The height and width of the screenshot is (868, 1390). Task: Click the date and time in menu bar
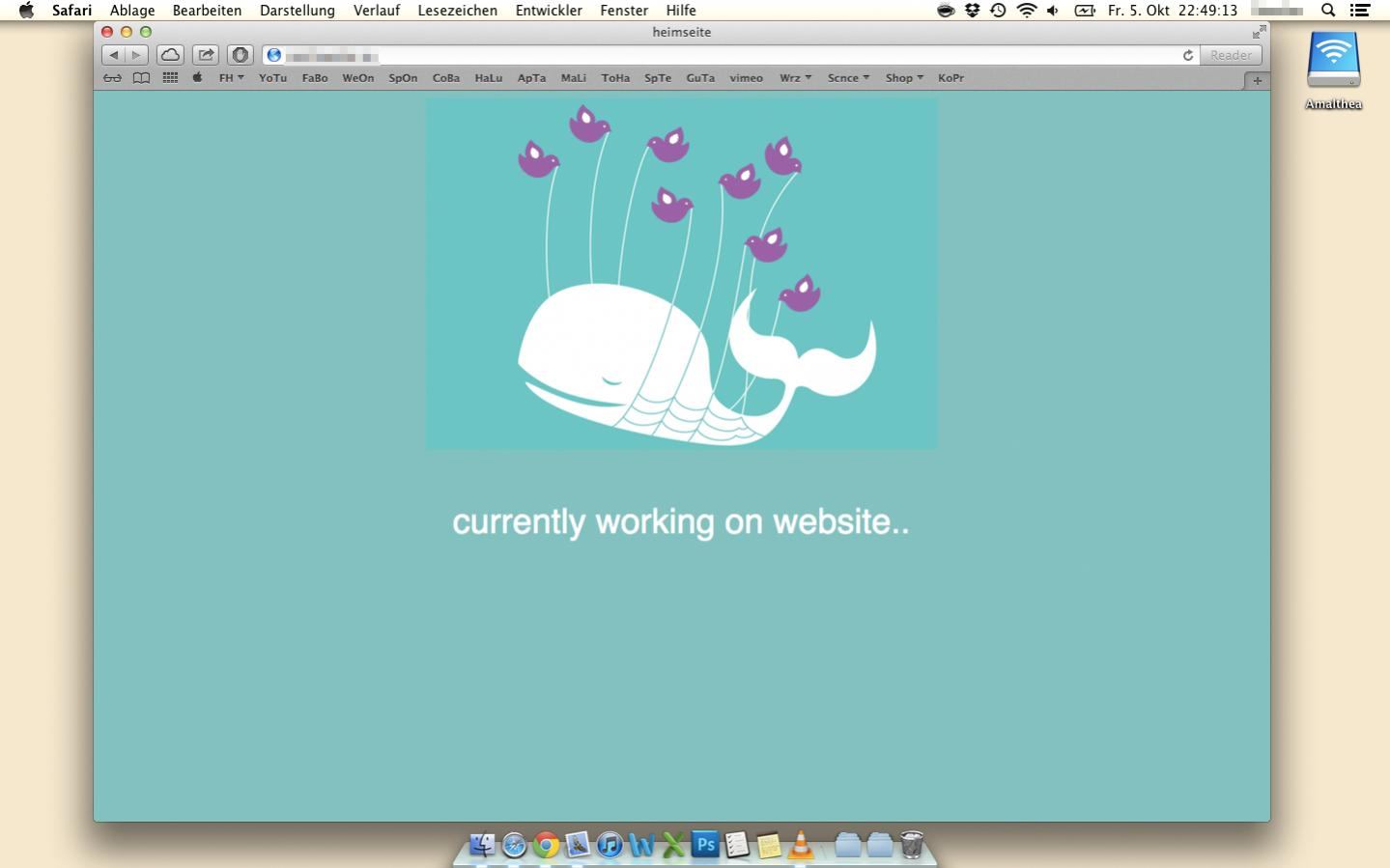tap(1173, 11)
